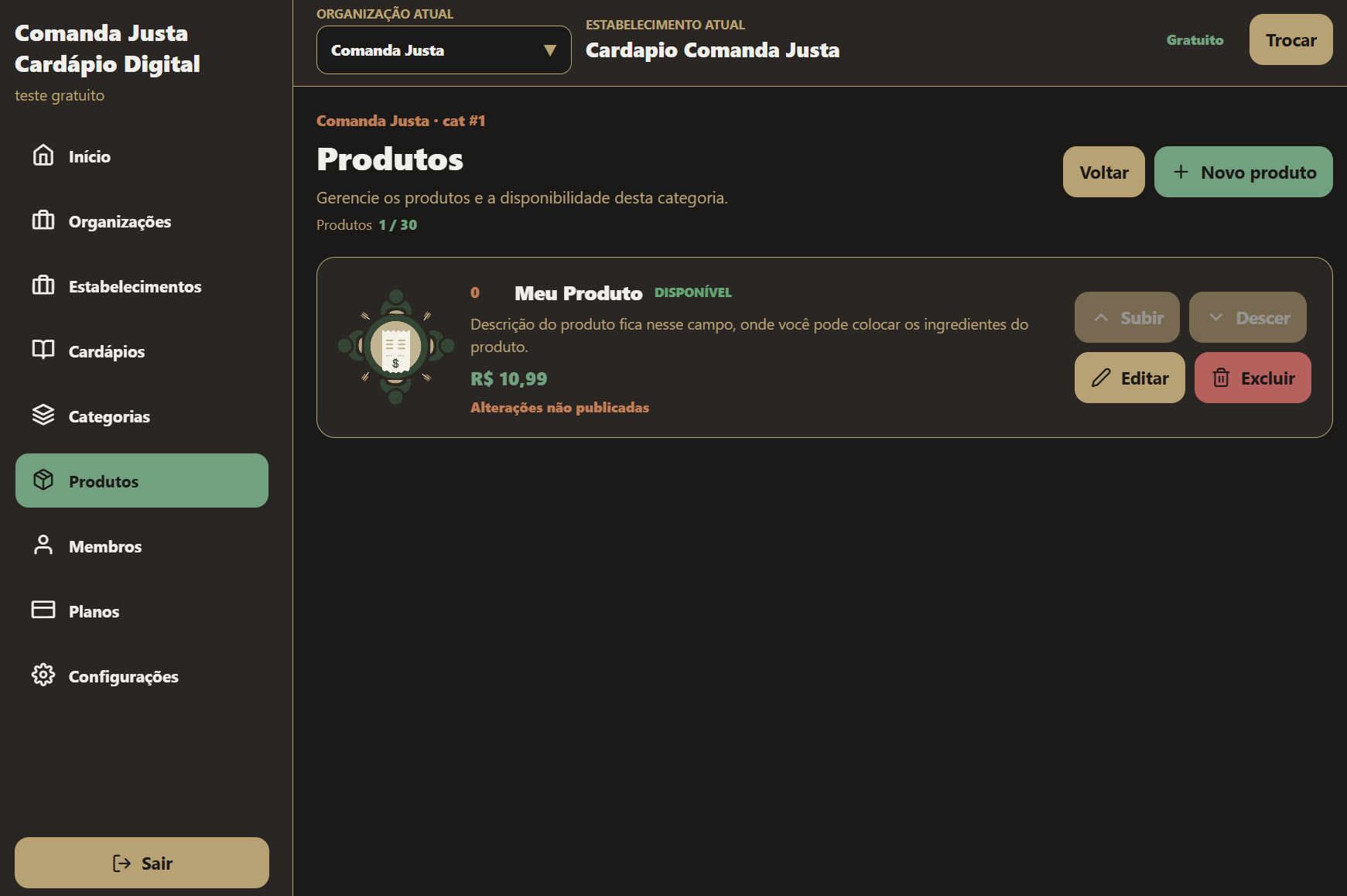Open the Comanda Justa organization dropdown

click(444, 50)
